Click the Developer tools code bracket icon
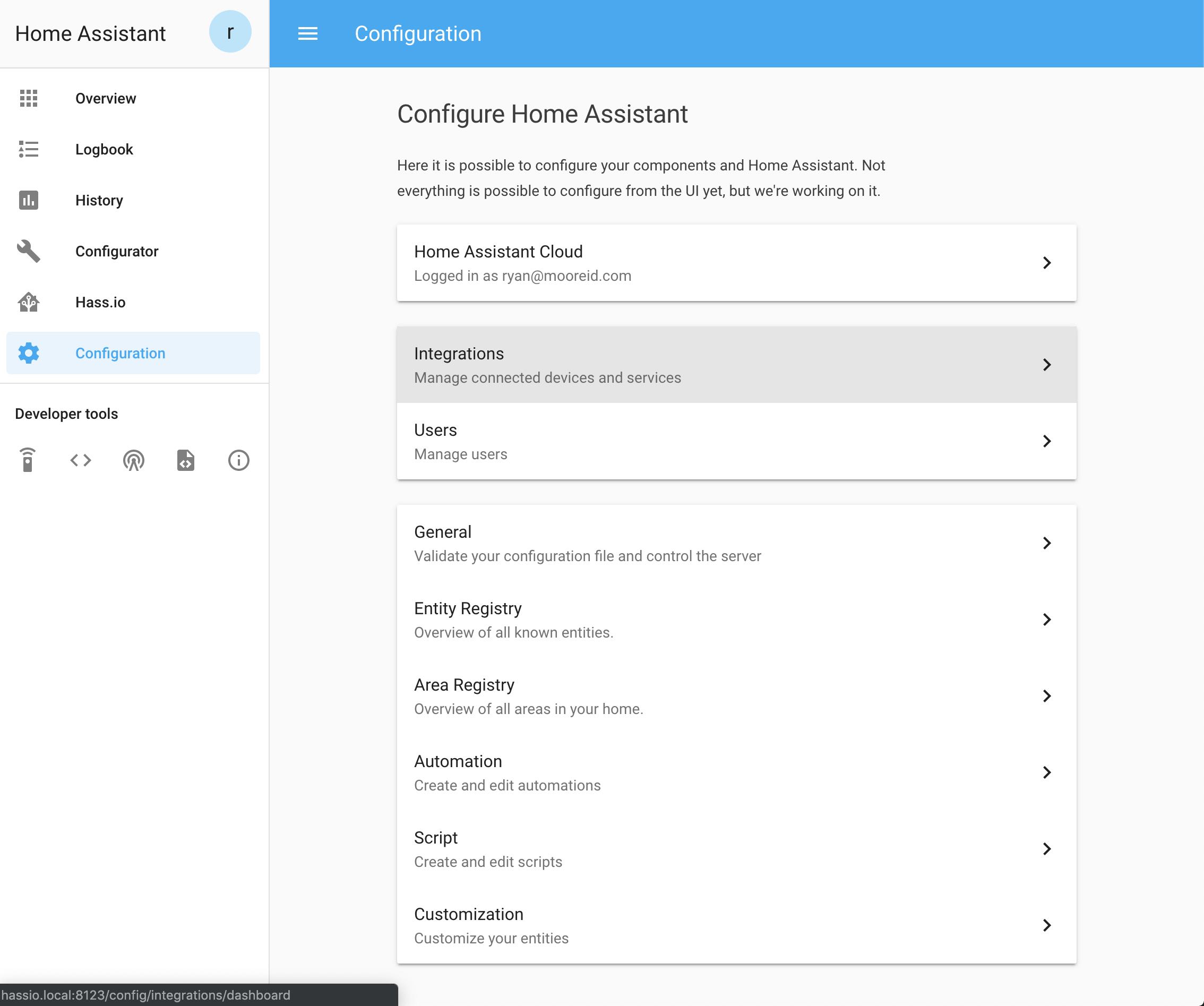The width and height of the screenshot is (1204, 1006). click(80, 460)
